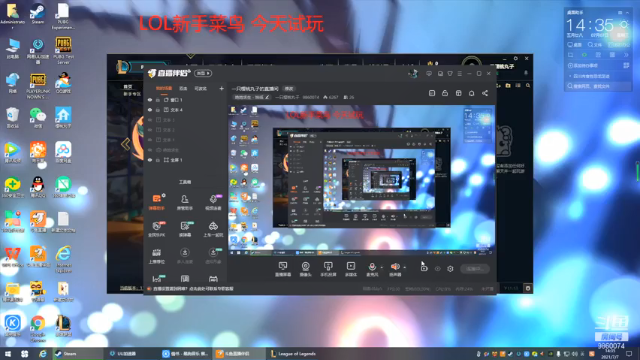Click the plus icon to add a scene
The image size is (640, 360).
pos(221,88)
